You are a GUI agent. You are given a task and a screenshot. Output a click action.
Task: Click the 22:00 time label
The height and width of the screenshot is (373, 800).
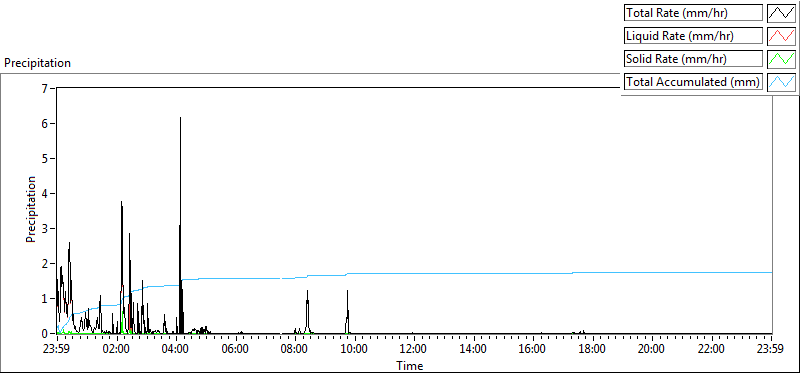point(712,350)
